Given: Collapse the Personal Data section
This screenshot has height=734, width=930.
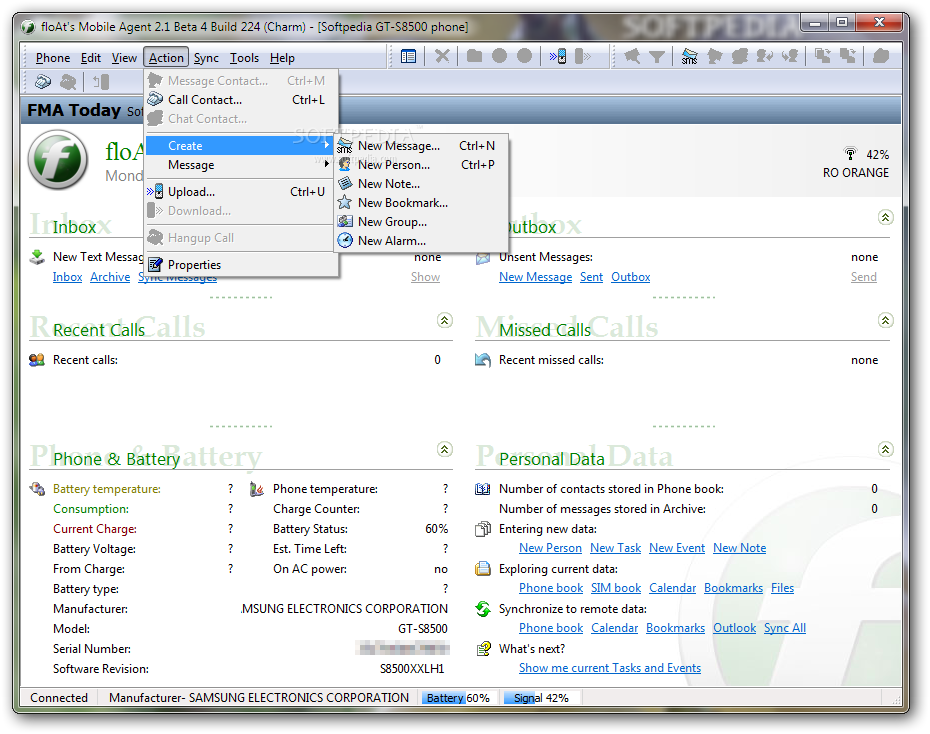Looking at the screenshot, I should coord(885,449).
